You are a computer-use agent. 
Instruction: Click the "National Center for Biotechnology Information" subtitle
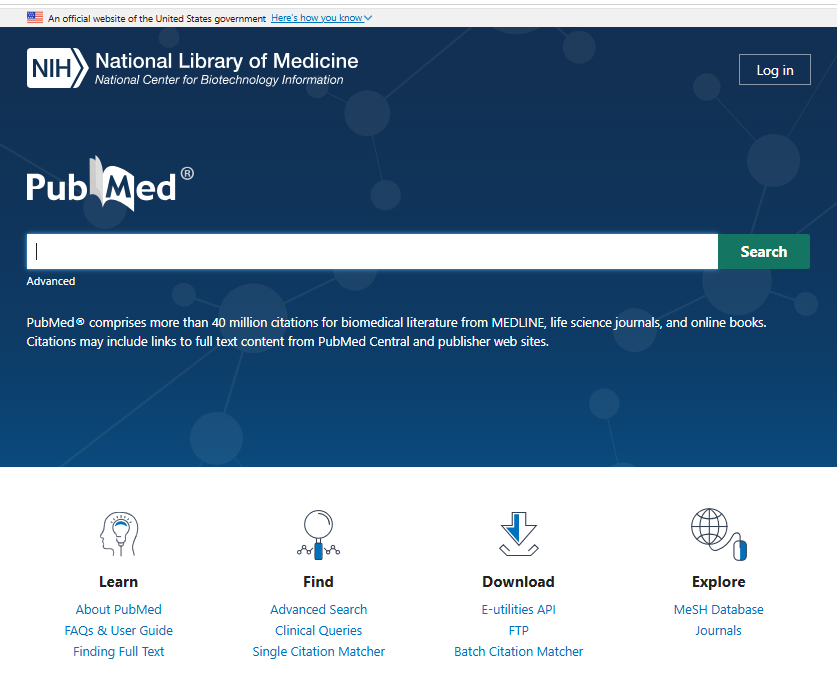coord(219,80)
